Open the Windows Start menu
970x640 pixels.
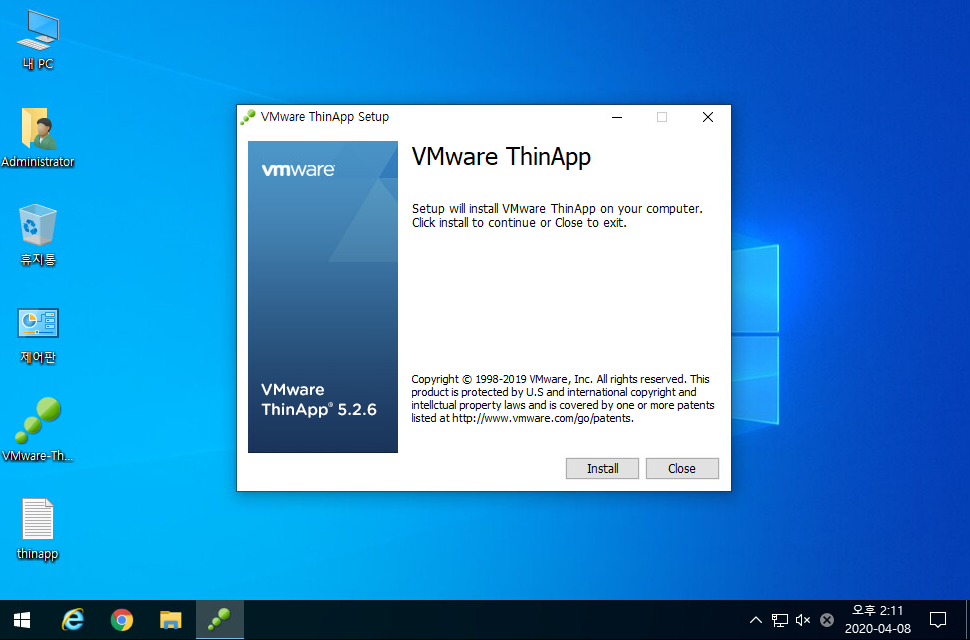(22, 620)
